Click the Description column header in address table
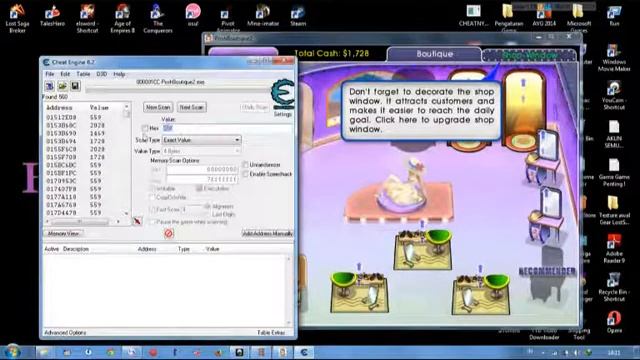640x360 pixels. click(x=76, y=249)
